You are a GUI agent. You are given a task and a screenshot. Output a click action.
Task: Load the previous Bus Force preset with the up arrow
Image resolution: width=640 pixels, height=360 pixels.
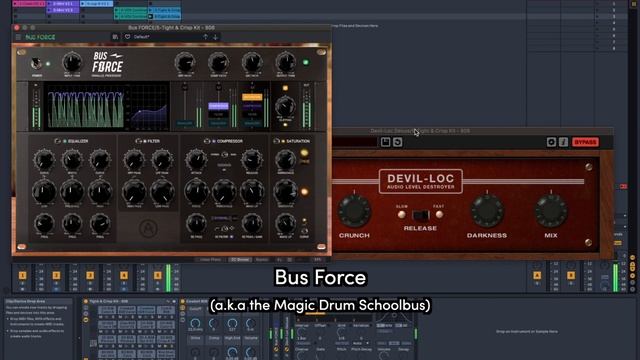click(x=205, y=37)
